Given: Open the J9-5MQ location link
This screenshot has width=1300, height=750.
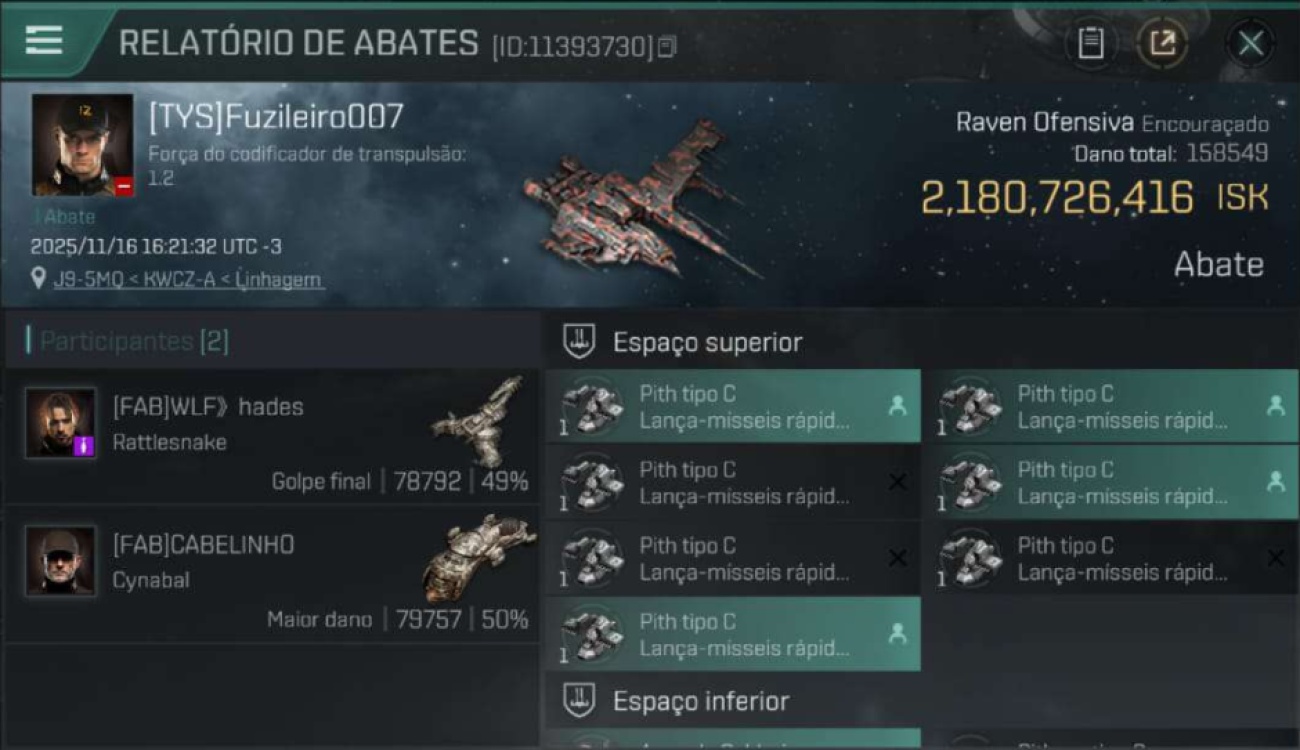Looking at the screenshot, I should (x=188, y=280).
